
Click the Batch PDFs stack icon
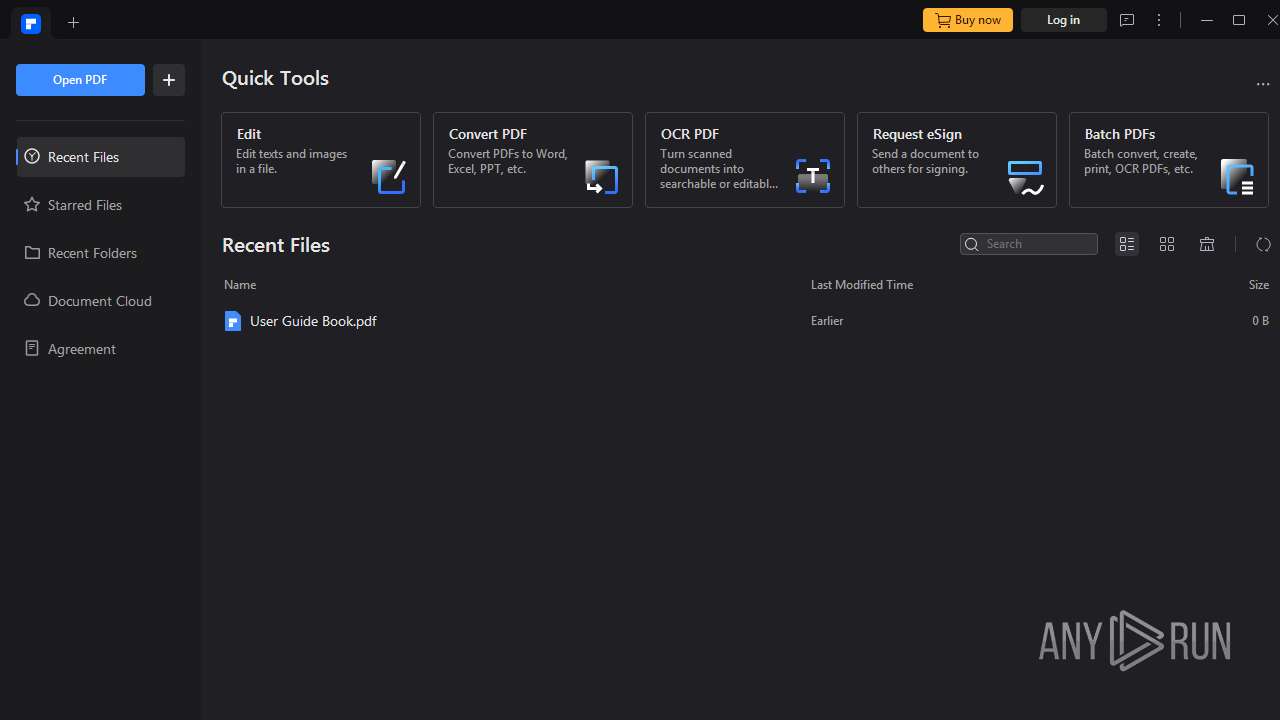(1237, 176)
